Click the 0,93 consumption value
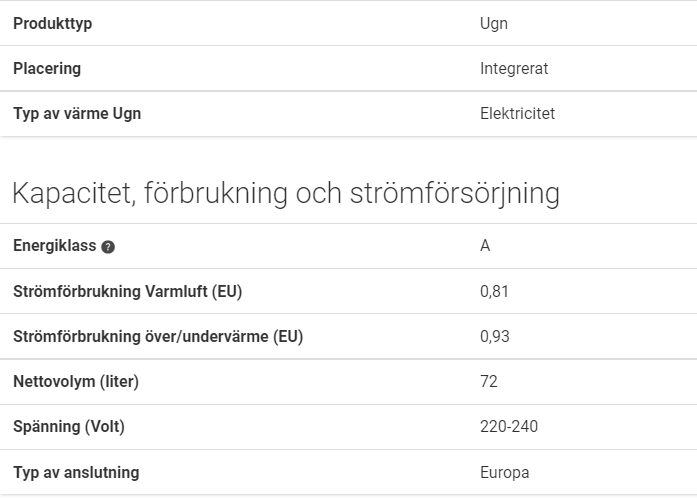The height and width of the screenshot is (502, 697). coord(495,337)
